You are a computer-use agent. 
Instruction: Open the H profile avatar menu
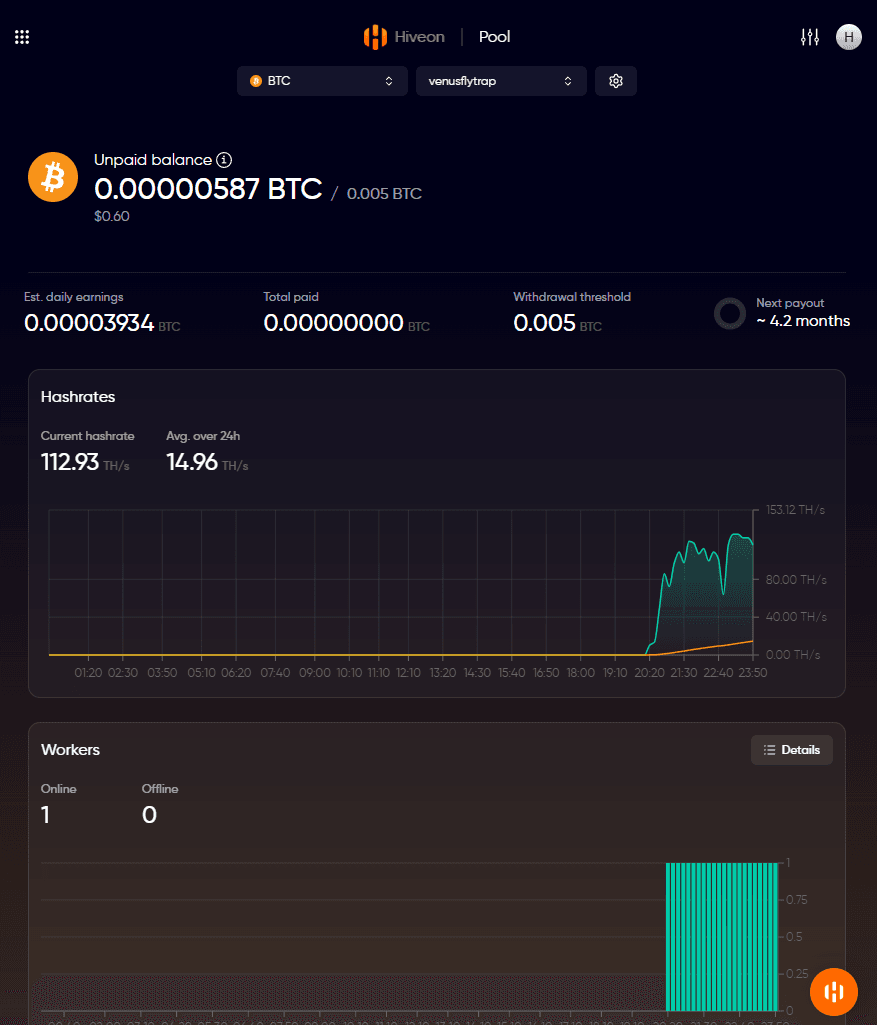(848, 36)
